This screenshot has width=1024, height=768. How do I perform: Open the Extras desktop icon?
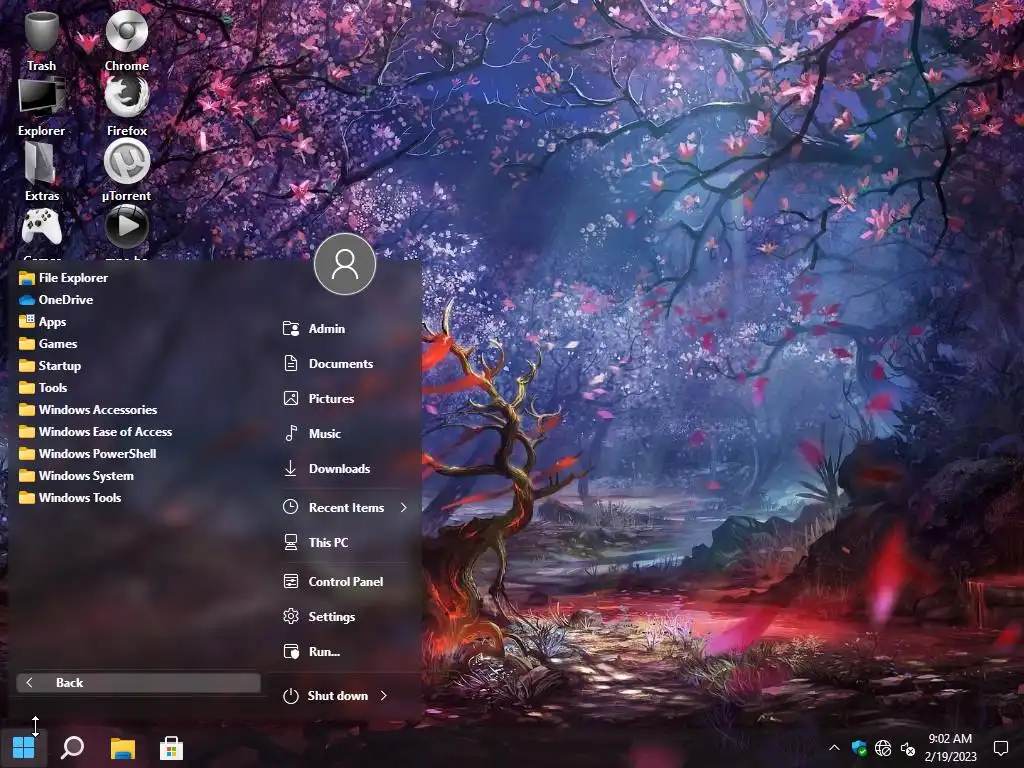tap(41, 170)
